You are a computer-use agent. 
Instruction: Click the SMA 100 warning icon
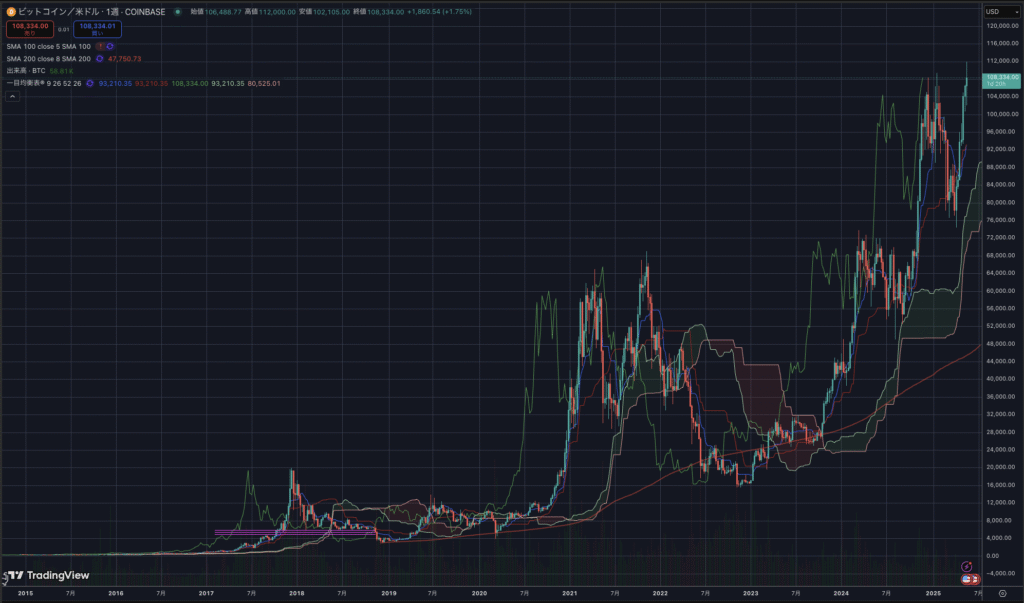(99, 47)
